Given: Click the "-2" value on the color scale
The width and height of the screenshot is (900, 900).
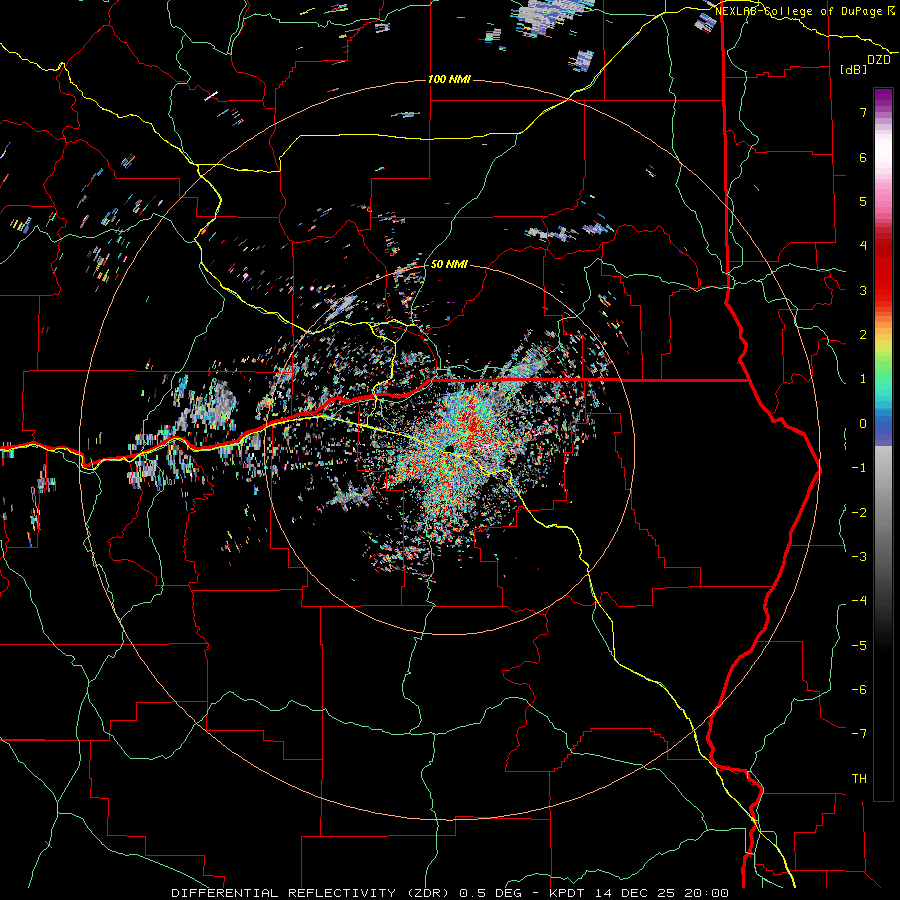Looking at the screenshot, I should (x=859, y=513).
